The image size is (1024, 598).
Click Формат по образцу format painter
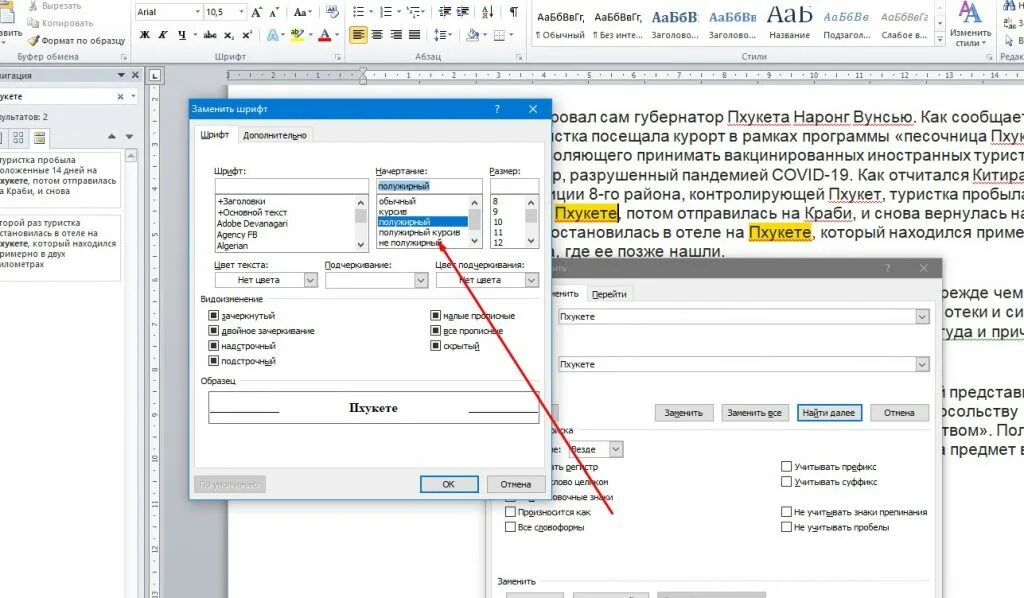[76, 40]
